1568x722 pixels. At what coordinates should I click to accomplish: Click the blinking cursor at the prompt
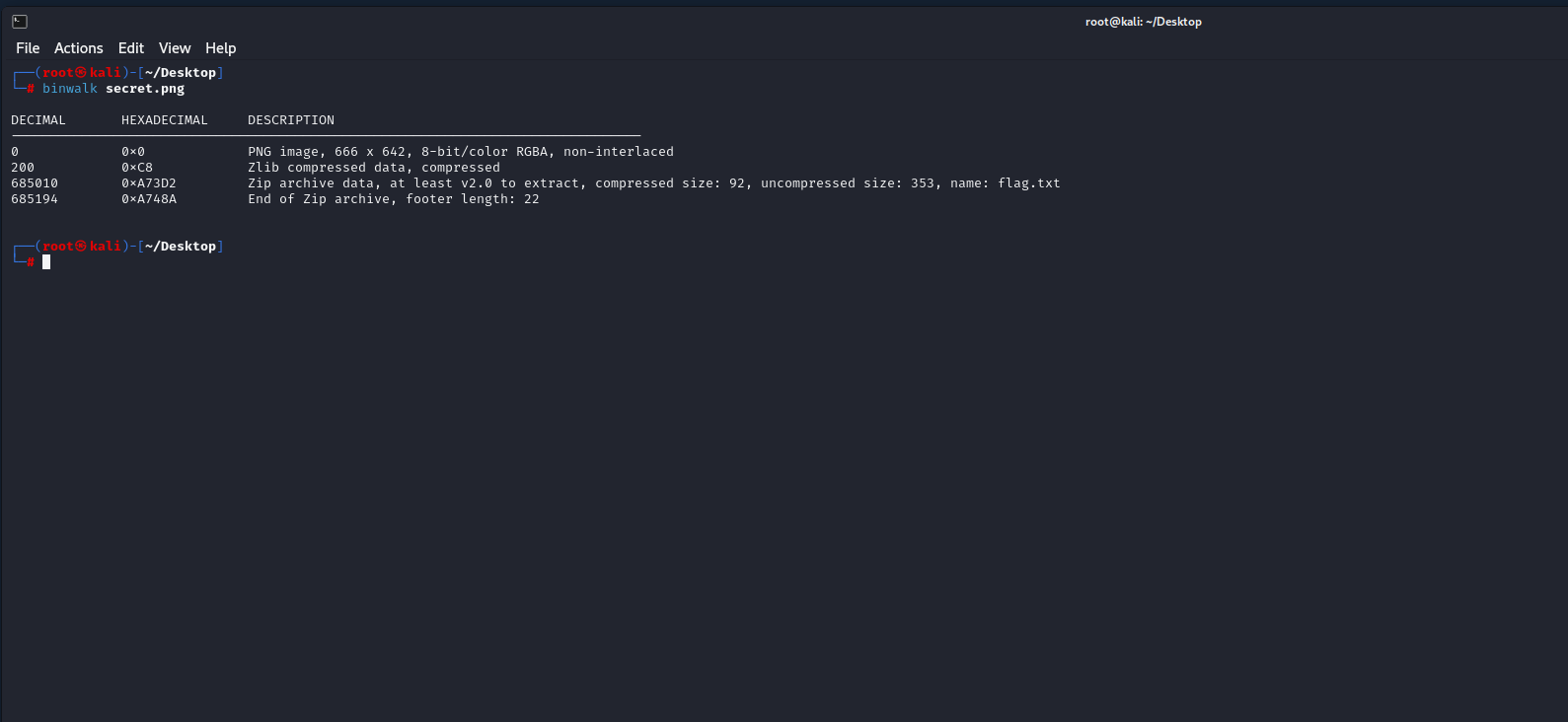click(x=46, y=262)
